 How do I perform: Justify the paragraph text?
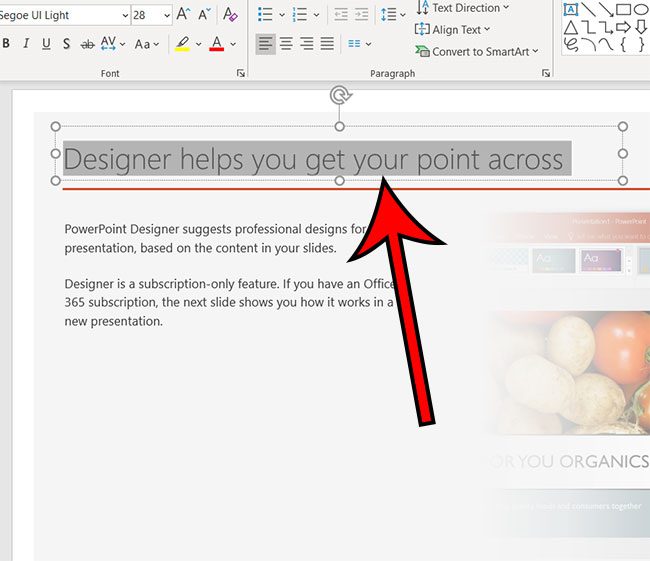click(x=326, y=44)
